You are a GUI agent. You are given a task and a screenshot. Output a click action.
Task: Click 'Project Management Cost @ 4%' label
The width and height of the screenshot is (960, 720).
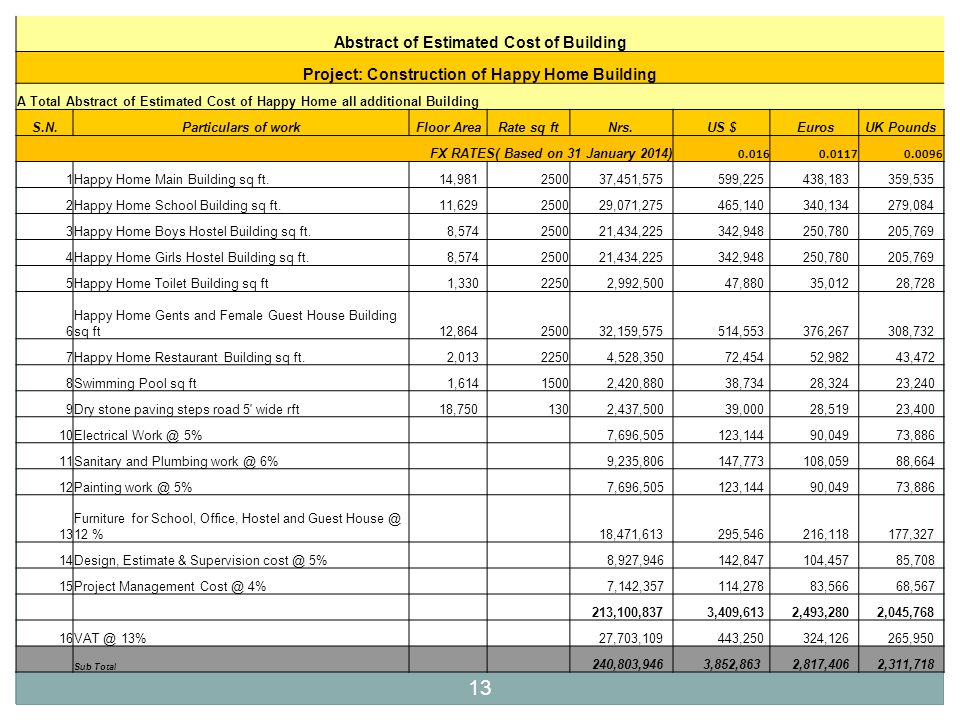[x=170, y=587]
